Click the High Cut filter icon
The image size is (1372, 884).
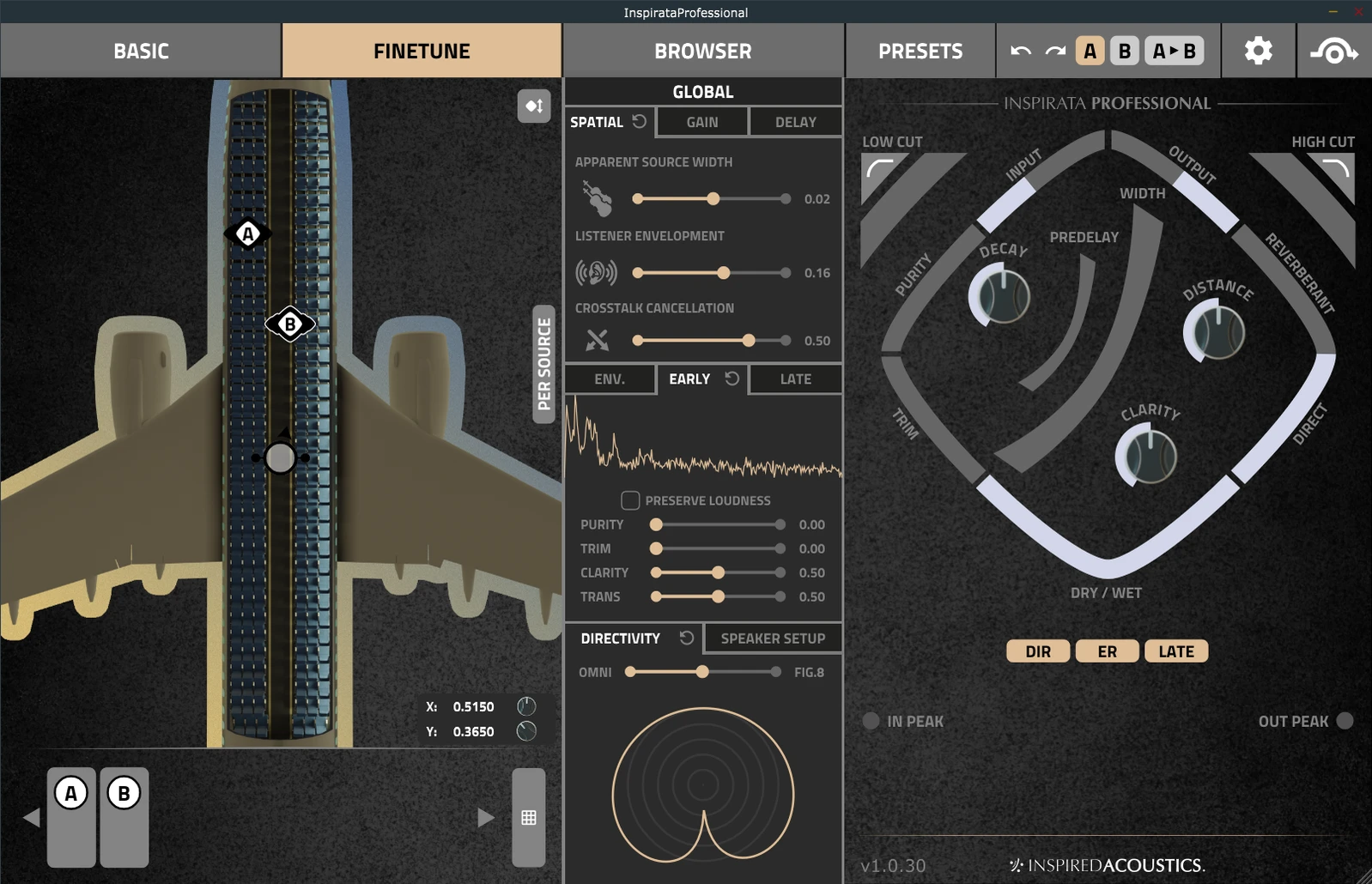pos(1336,169)
